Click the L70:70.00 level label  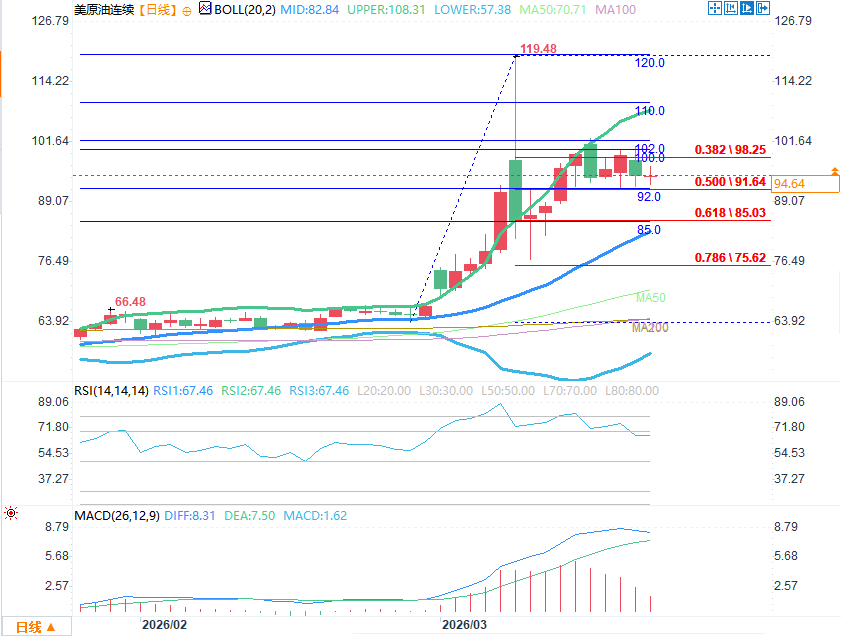570,391
